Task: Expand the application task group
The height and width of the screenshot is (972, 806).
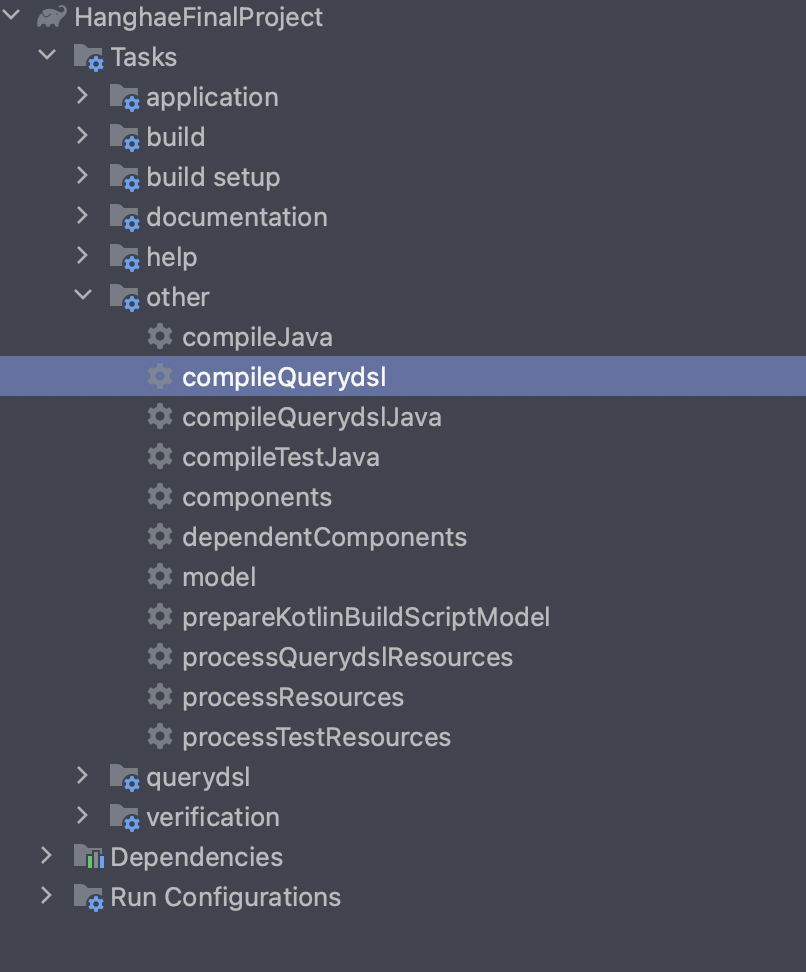Action: coord(82,95)
